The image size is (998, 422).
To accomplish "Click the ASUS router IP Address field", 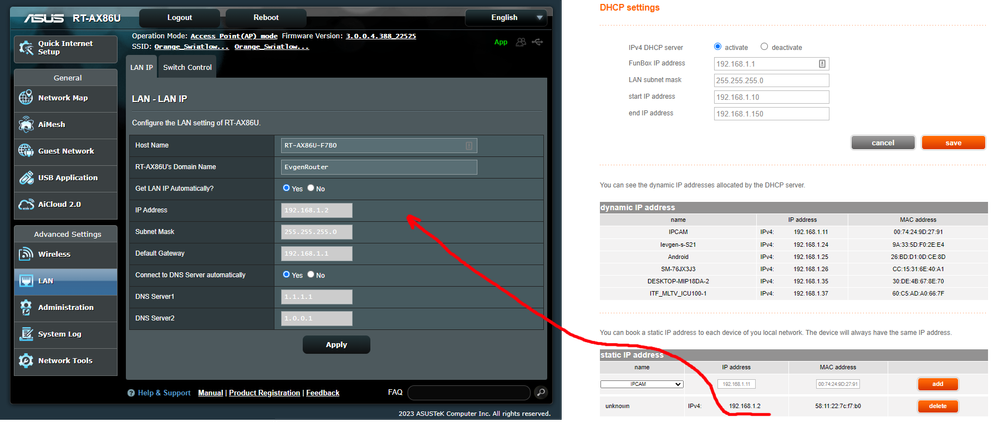I will [x=317, y=211].
